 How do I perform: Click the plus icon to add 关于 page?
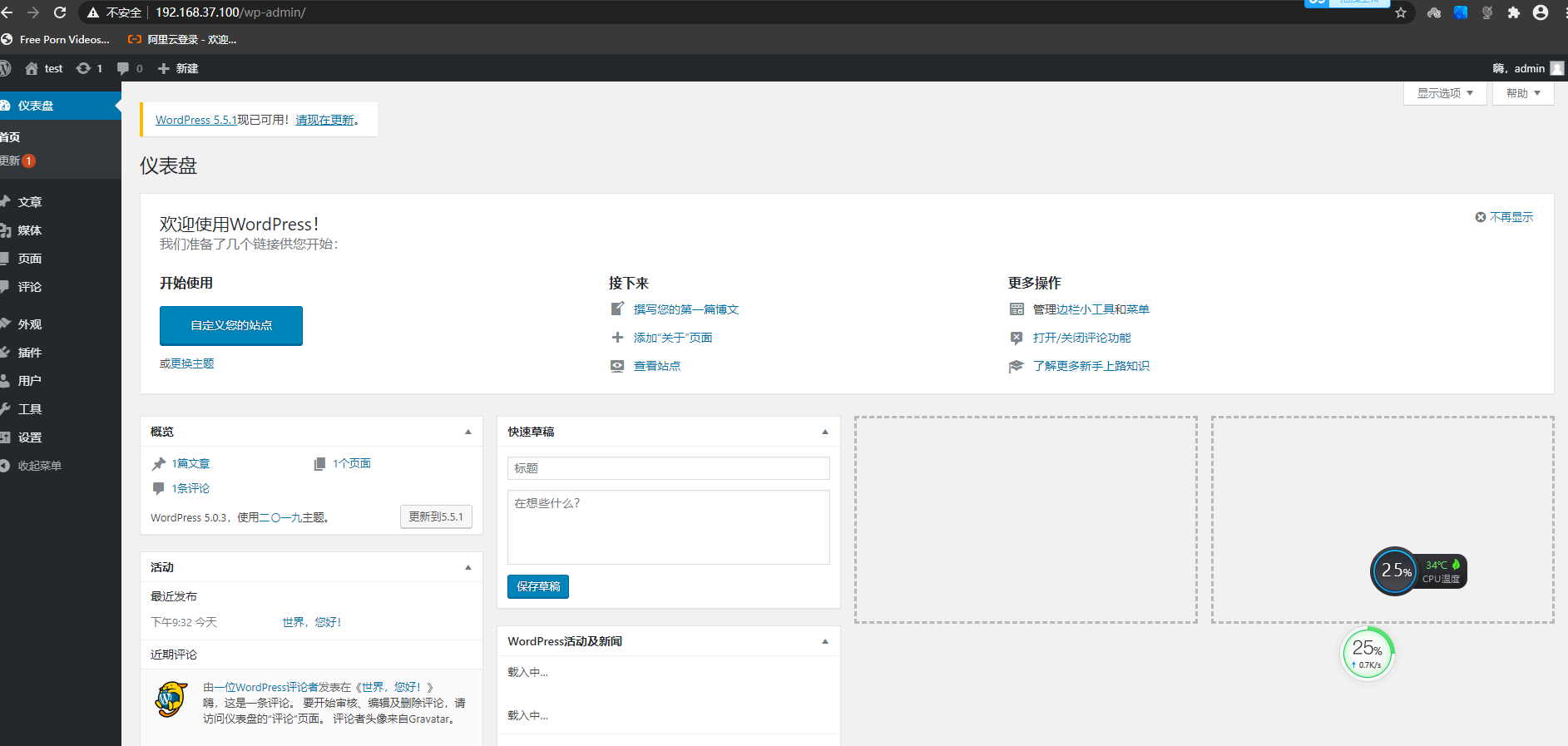click(617, 338)
